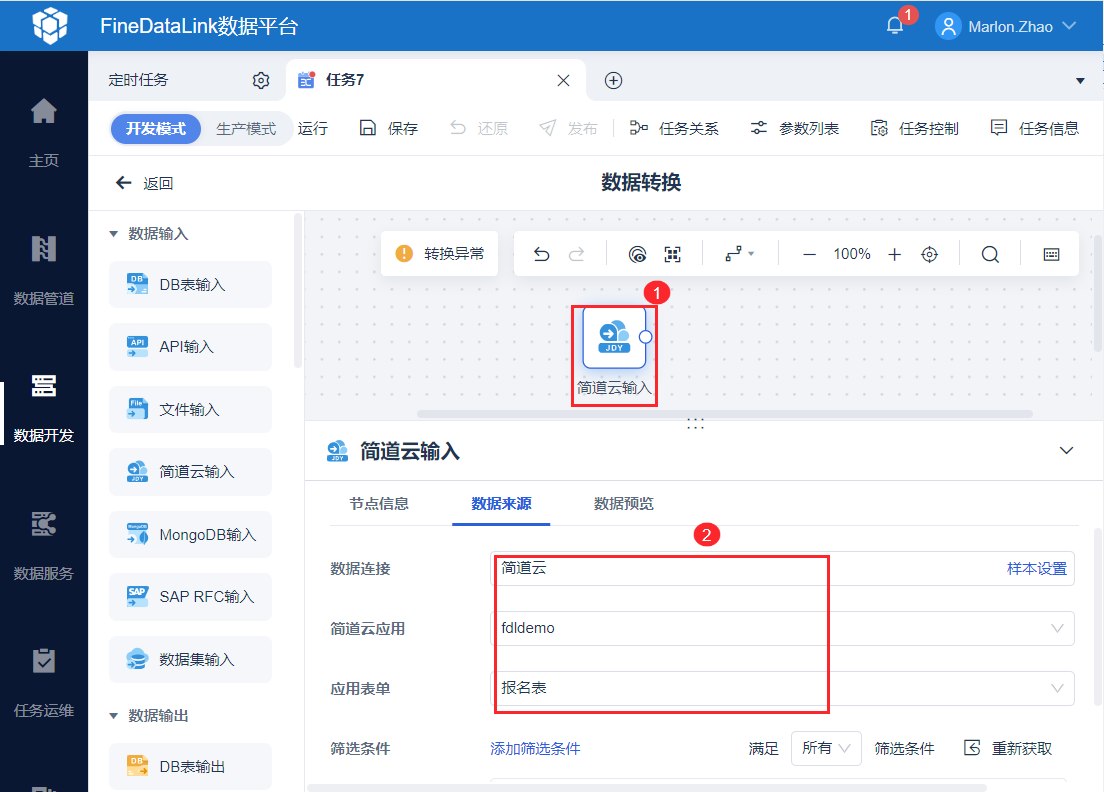The image size is (1104, 792).
Task: Switch to 开发模式
Action: point(156,129)
